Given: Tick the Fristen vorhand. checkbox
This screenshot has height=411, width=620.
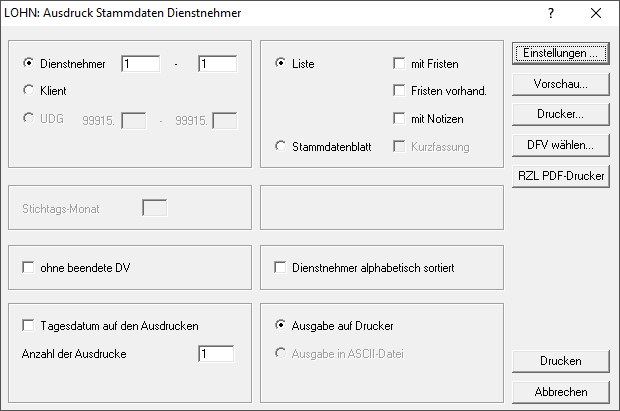Looking at the screenshot, I should coord(400,91).
